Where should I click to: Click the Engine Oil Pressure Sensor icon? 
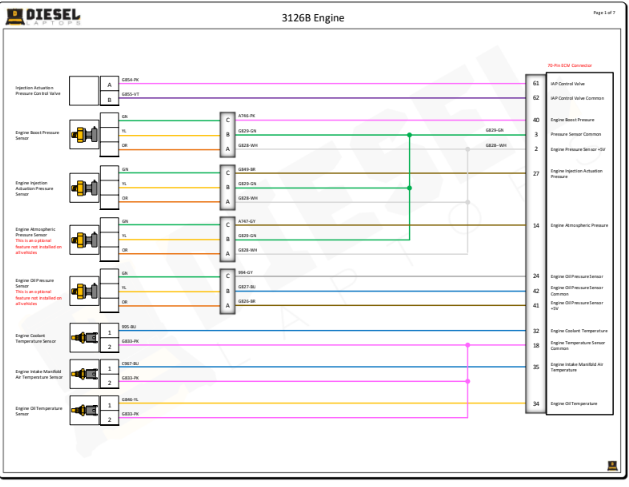(84, 291)
